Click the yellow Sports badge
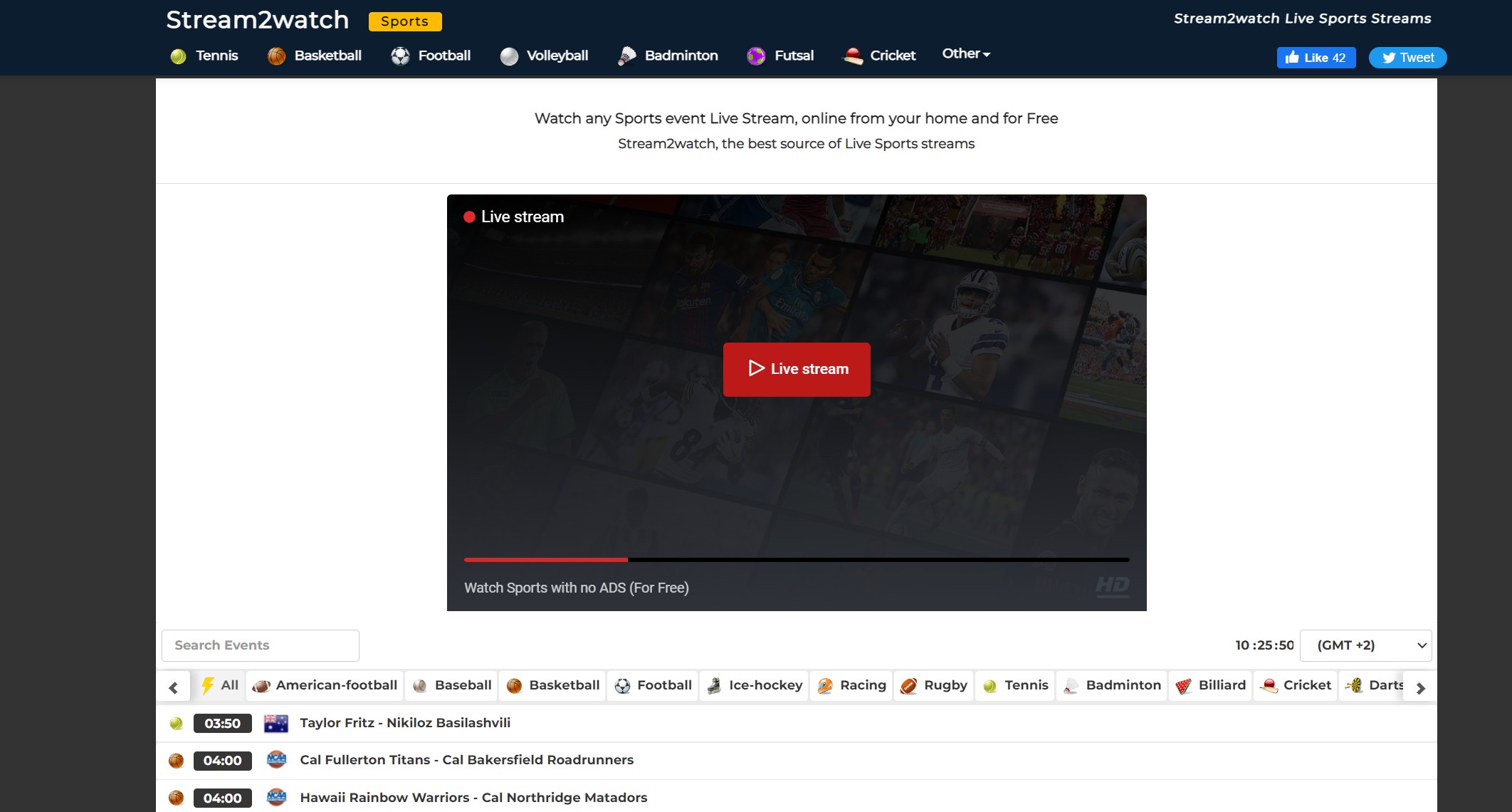The height and width of the screenshot is (812, 1512). [405, 21]
